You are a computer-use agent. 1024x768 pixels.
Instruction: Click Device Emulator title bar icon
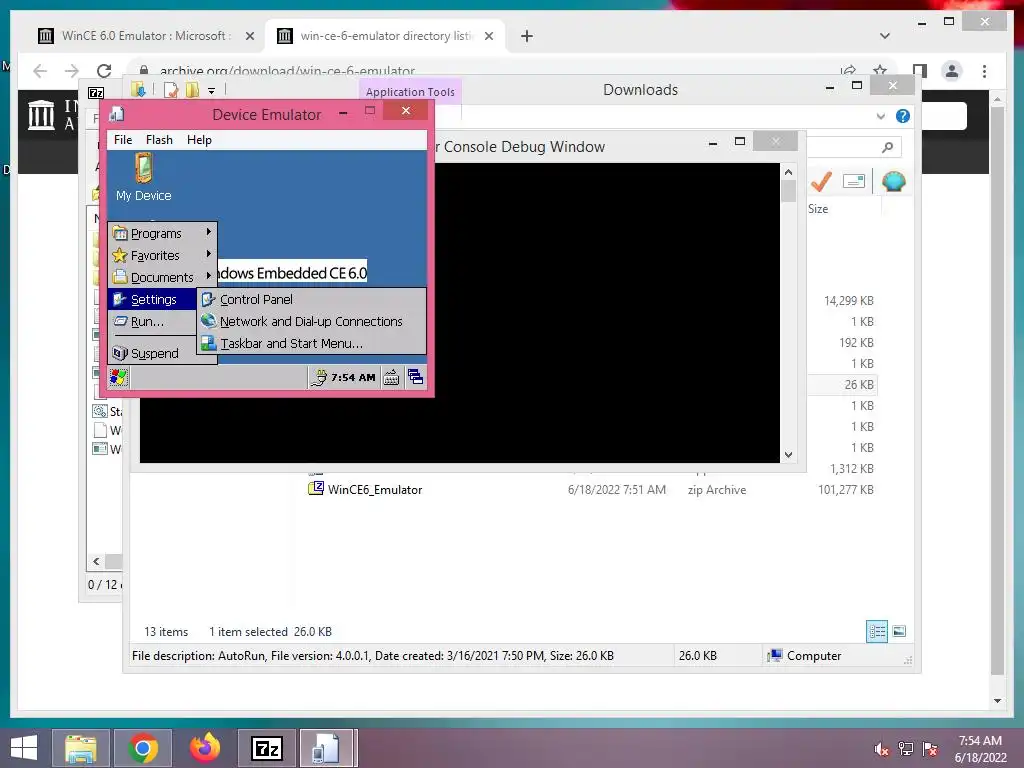click(x=117, y=114)
